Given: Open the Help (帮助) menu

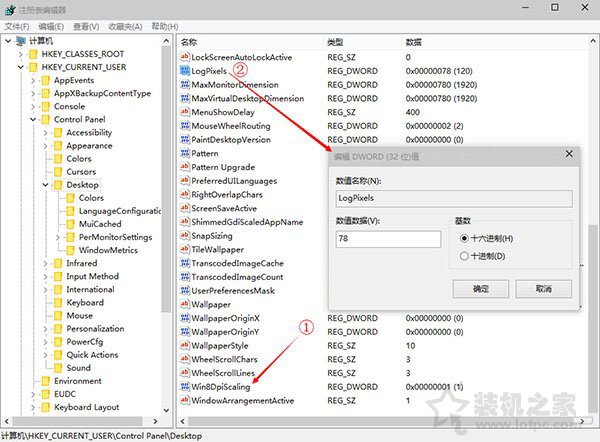Looking at the screenshot, I should [165, 26].
